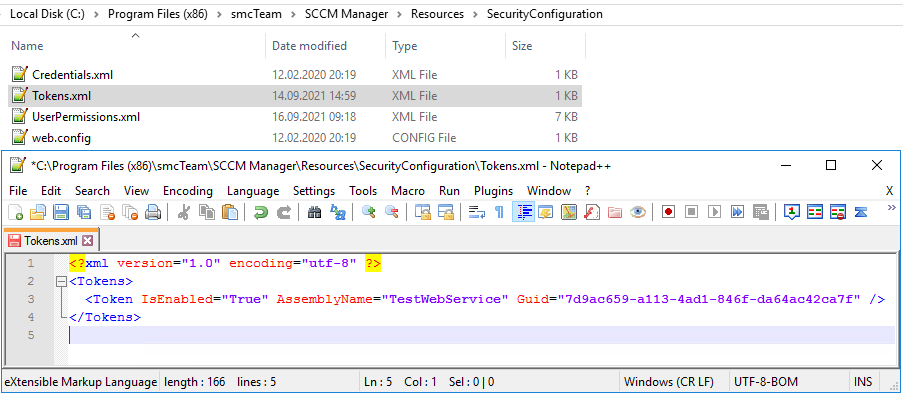Toggle Show All Characters pilcrow icon
Viewport: 903px width, 393px height.
499,212
